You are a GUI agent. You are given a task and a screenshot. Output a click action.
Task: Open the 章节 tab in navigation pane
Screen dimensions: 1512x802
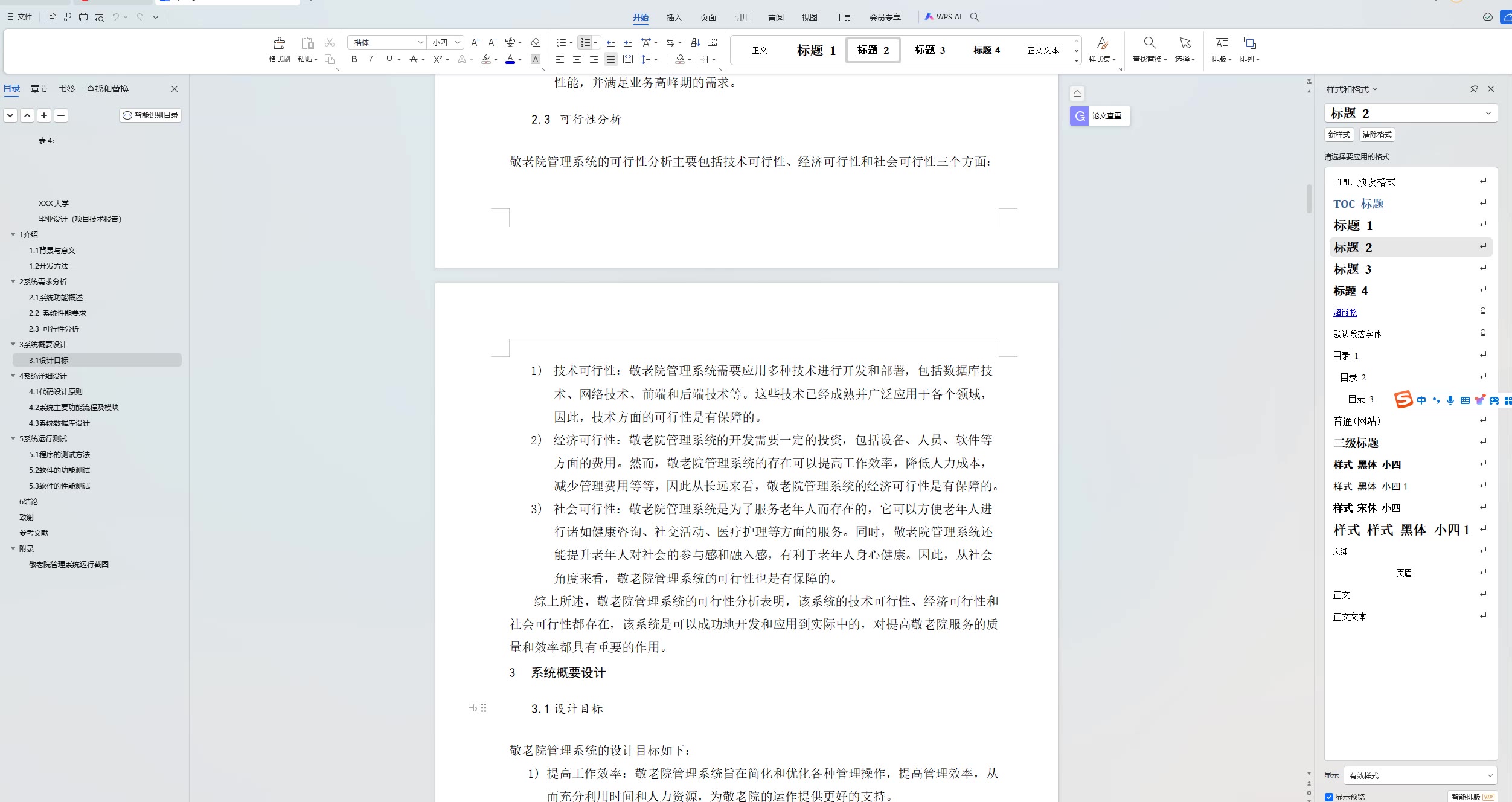click(39, 89)
